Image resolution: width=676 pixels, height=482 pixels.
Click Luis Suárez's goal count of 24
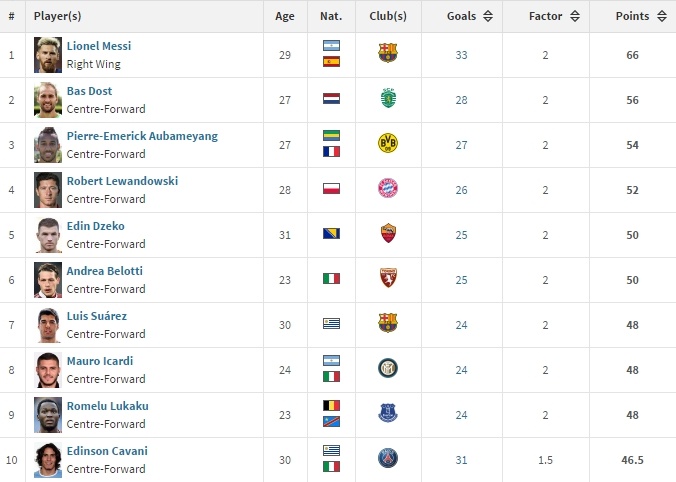[461, 325]
